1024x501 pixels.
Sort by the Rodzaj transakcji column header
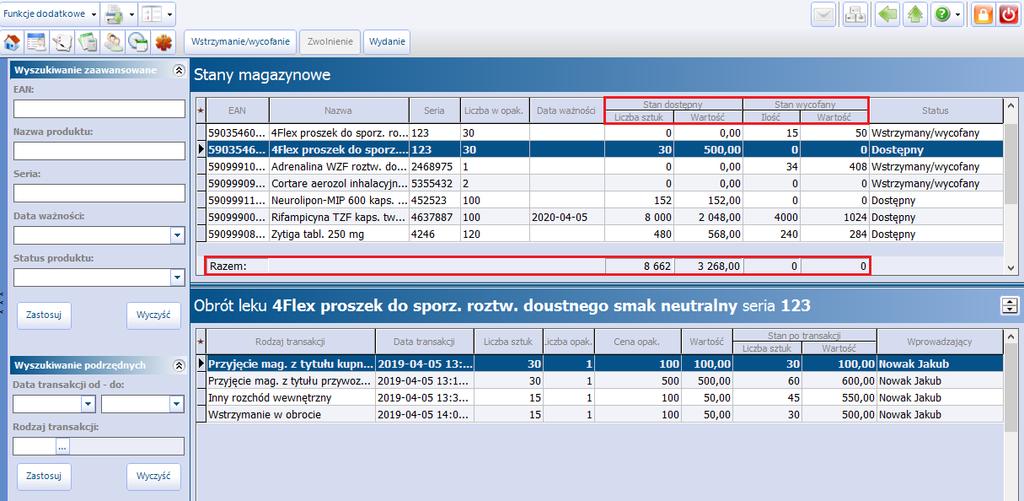click(291, 342)
